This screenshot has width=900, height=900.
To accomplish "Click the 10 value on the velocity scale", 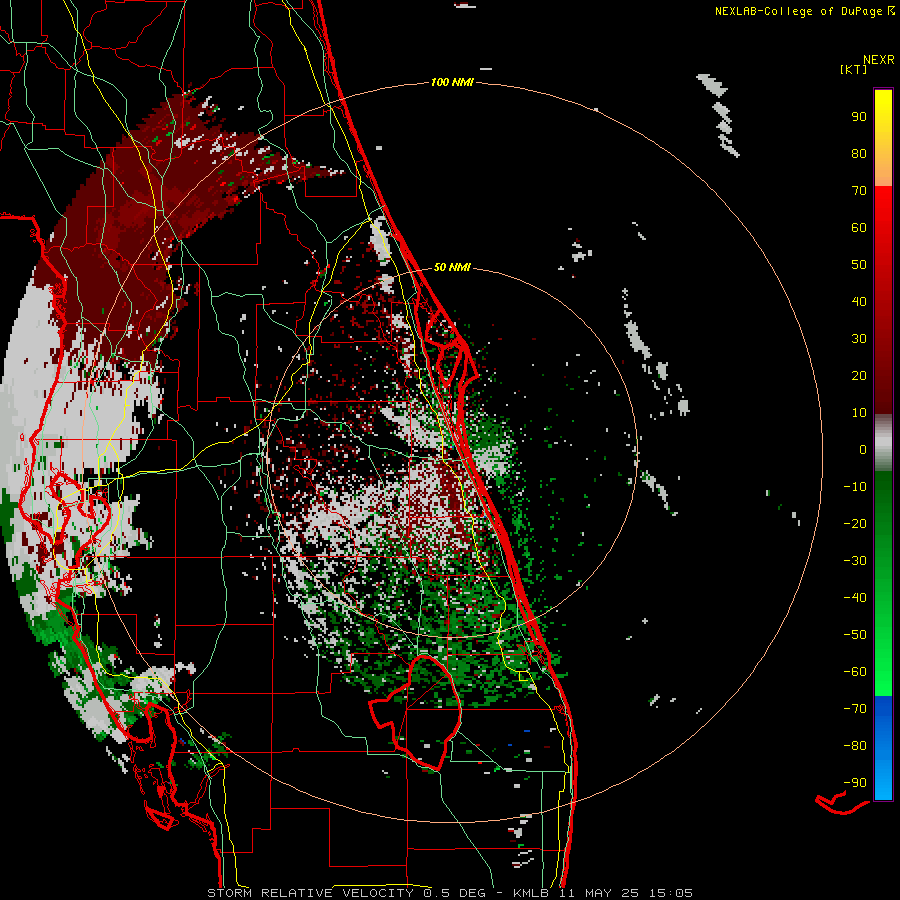I will tap(859, 413).
